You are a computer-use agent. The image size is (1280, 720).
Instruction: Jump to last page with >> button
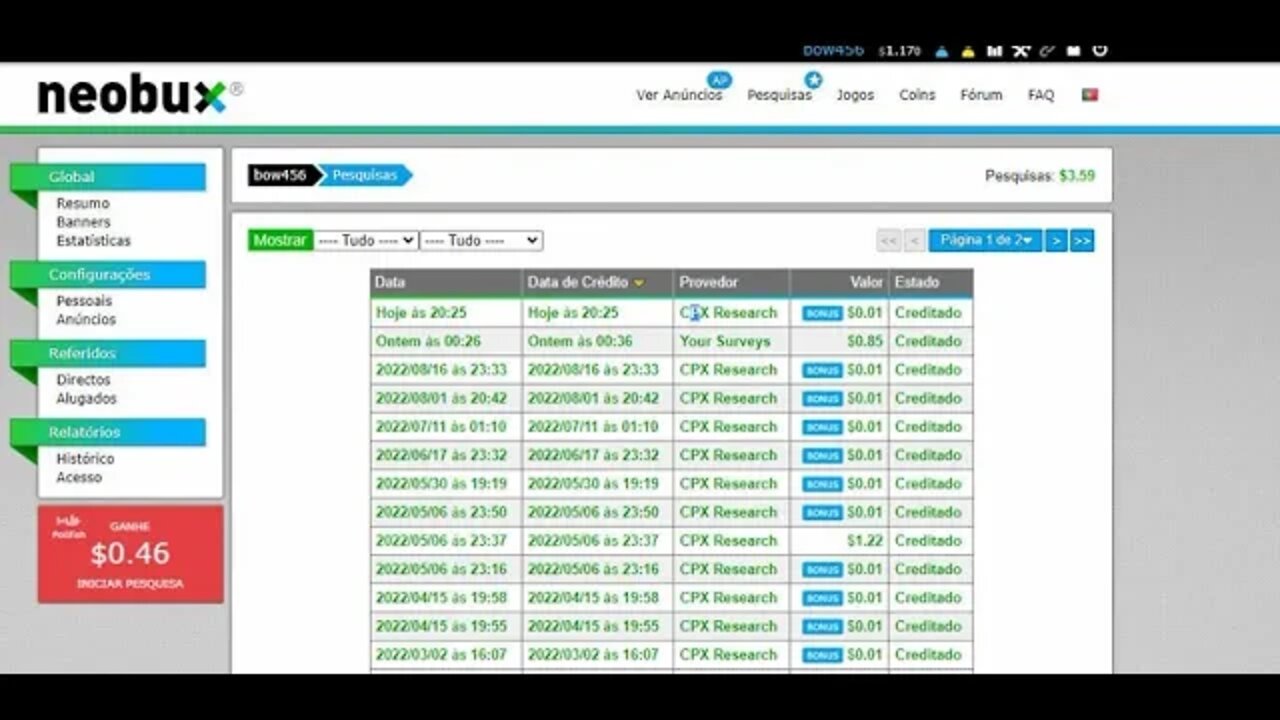(1082, 241)
